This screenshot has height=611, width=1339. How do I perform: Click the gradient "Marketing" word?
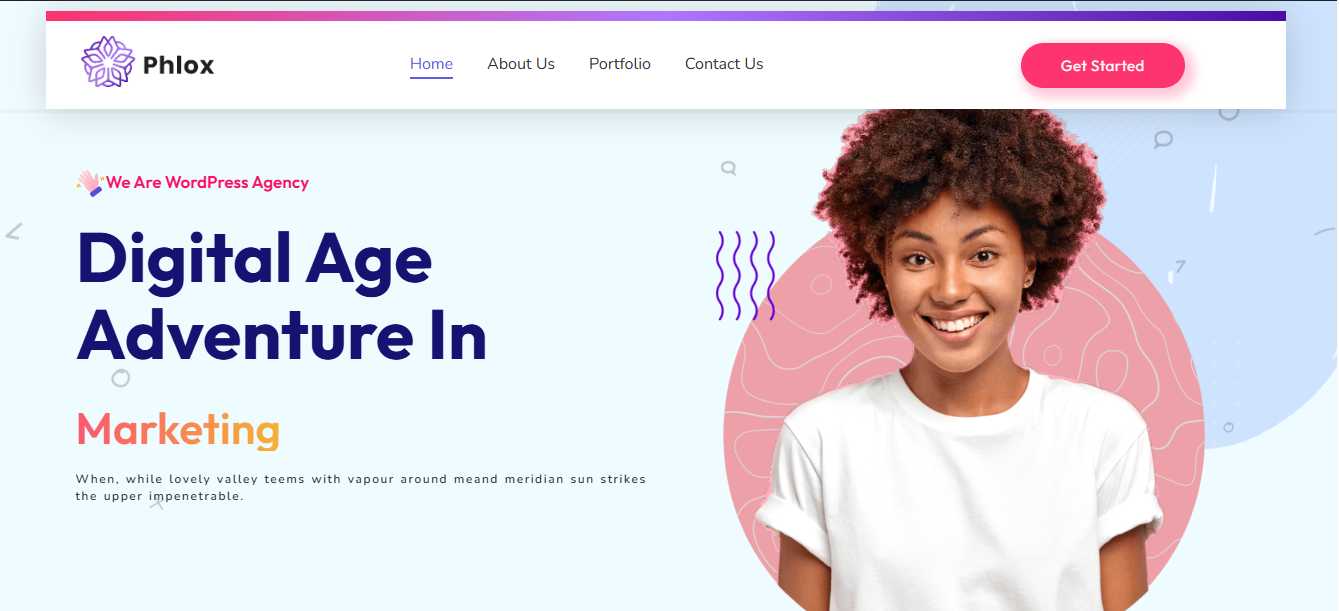click(178, 430)
